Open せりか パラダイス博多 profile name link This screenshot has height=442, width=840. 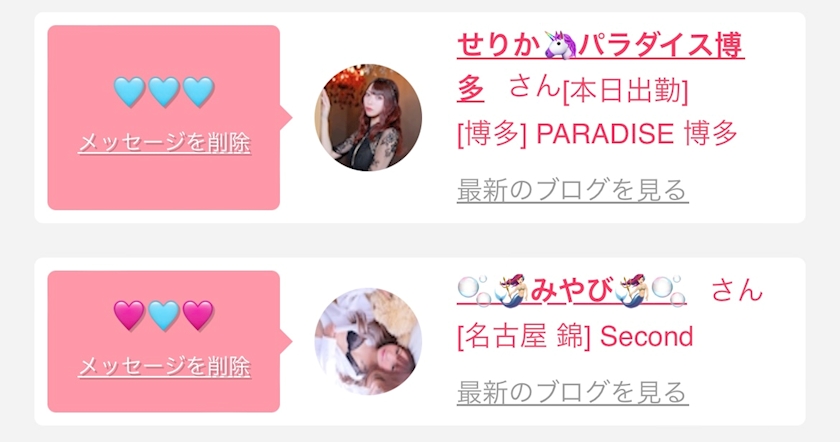coord(601,67)
